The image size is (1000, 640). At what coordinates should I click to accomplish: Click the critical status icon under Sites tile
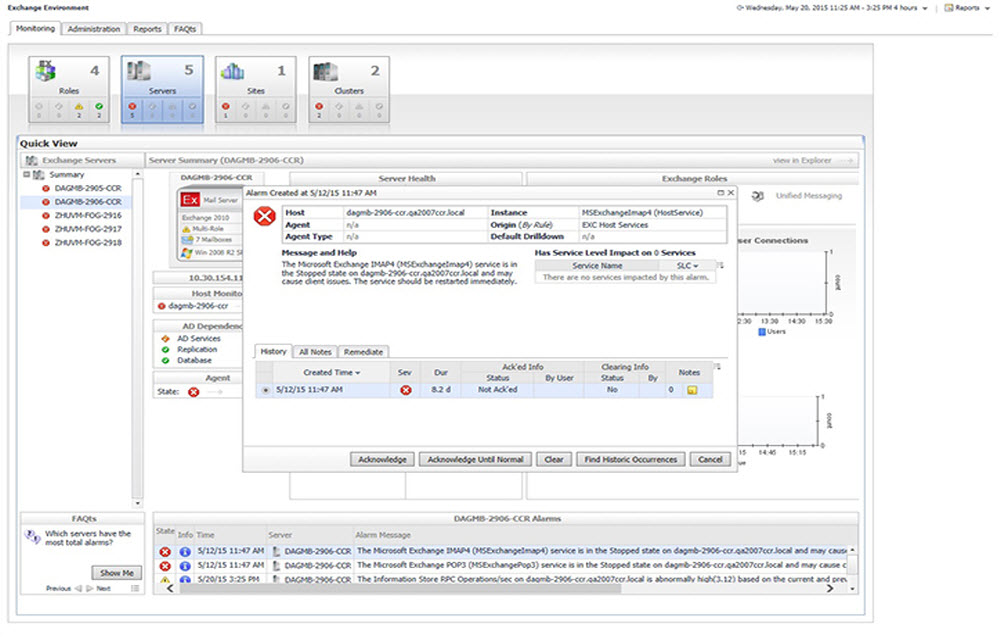[226, 106]
